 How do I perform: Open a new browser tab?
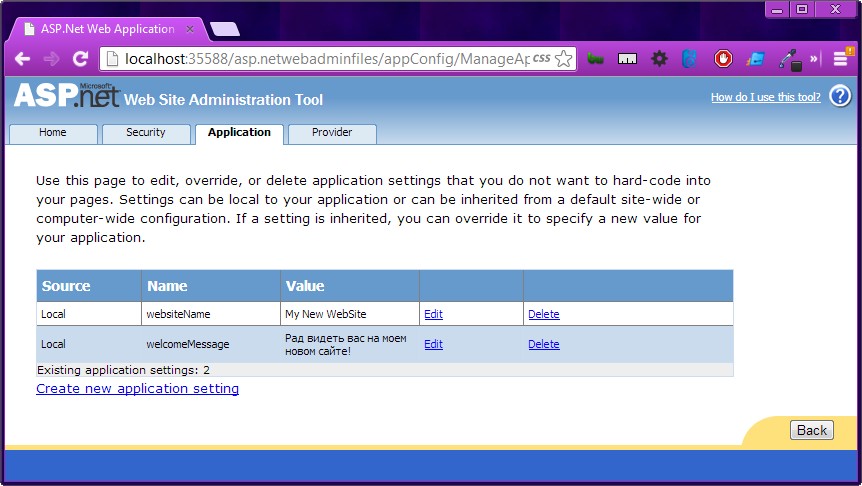(x=225, y=29)
